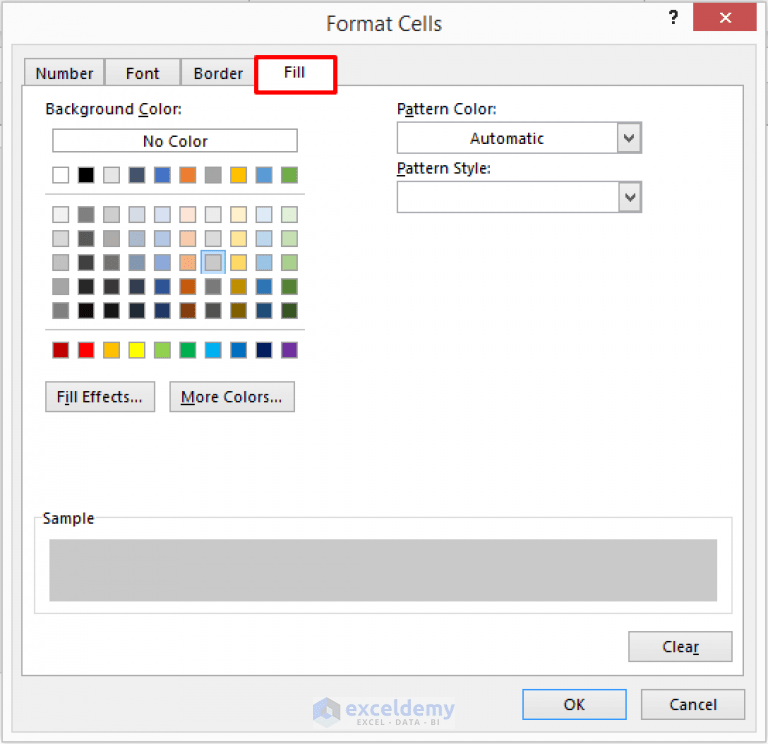Select the Fill tab
Viewport: 768px width, 744px height.
[295, 73]
